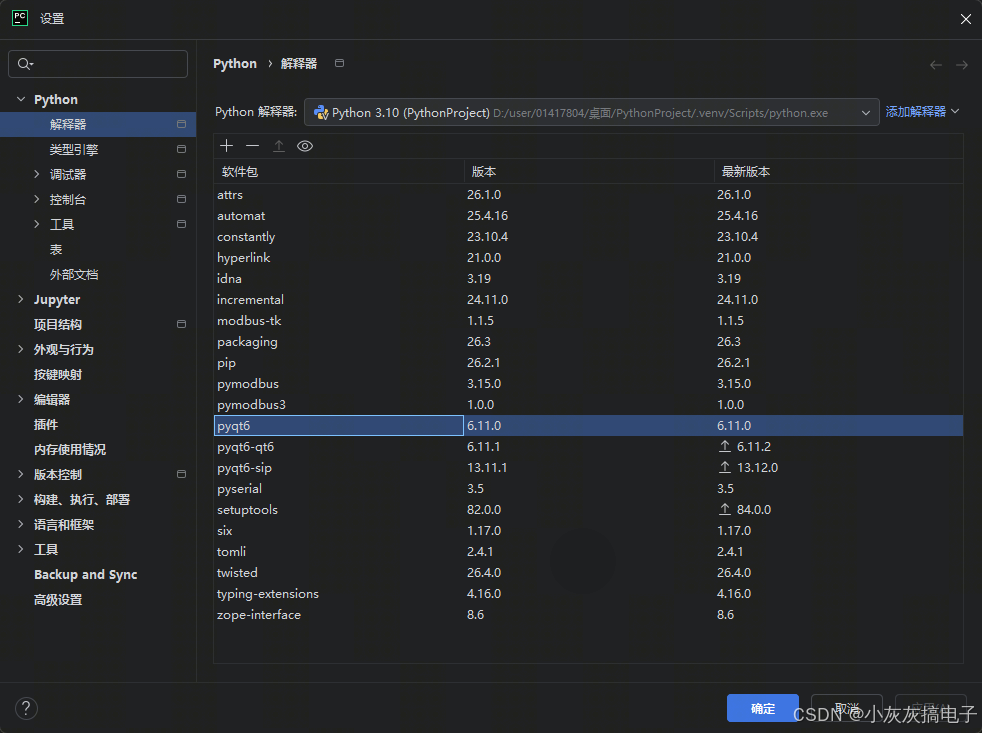The height and width of the screenshot is (733, 982).
Task: Select 解释器 in settings tree
Action: coord(98,124)
